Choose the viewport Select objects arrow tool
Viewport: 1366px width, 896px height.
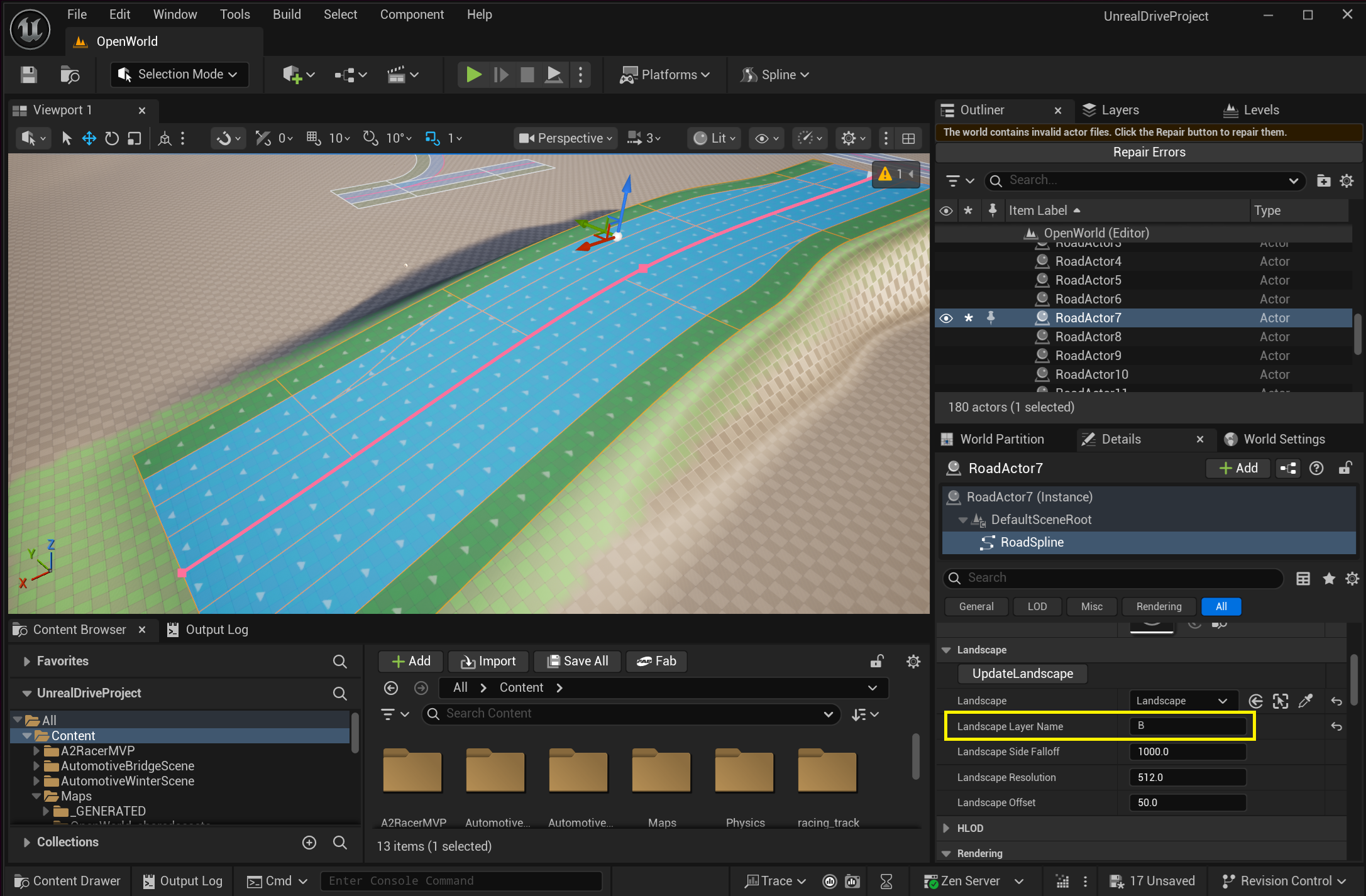[x=67, y=138]
